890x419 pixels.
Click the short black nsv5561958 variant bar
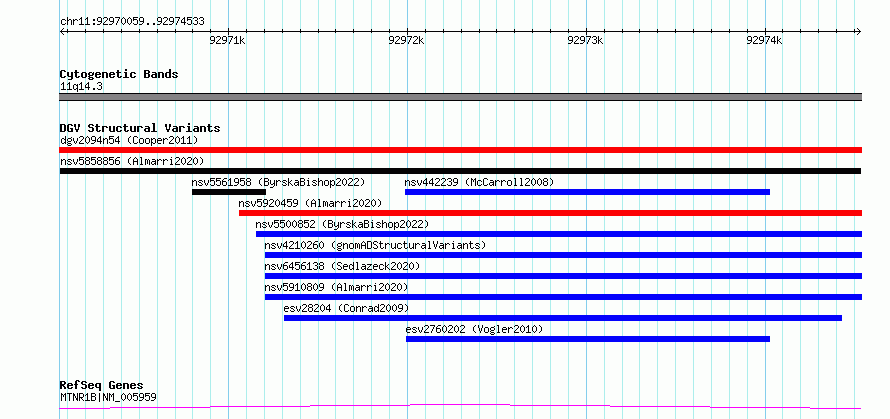point(229,192)
